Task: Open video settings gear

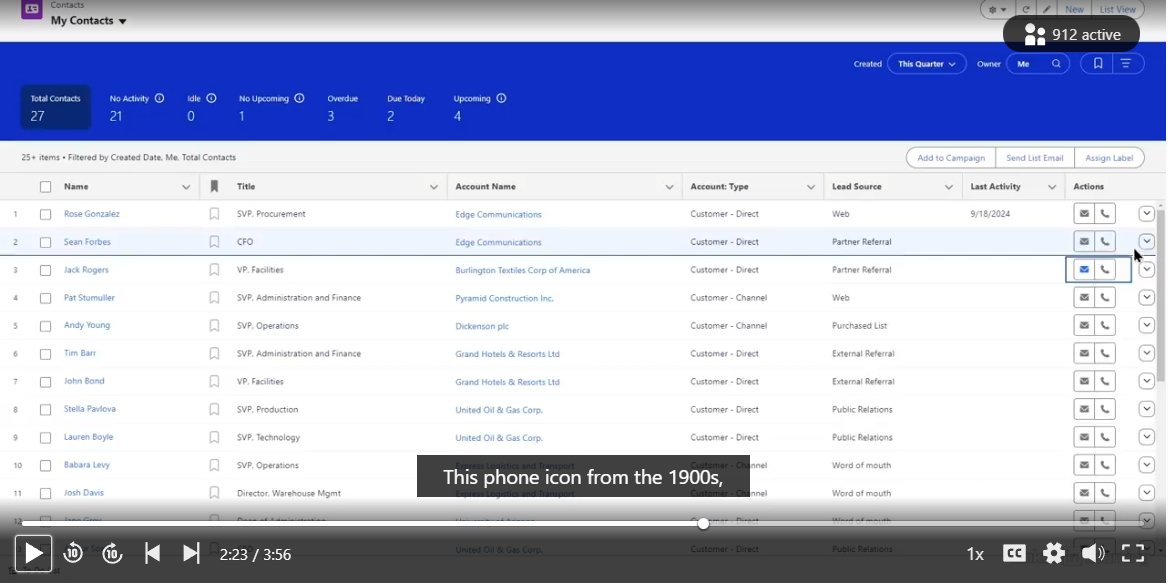Action: pos(1053,553)
